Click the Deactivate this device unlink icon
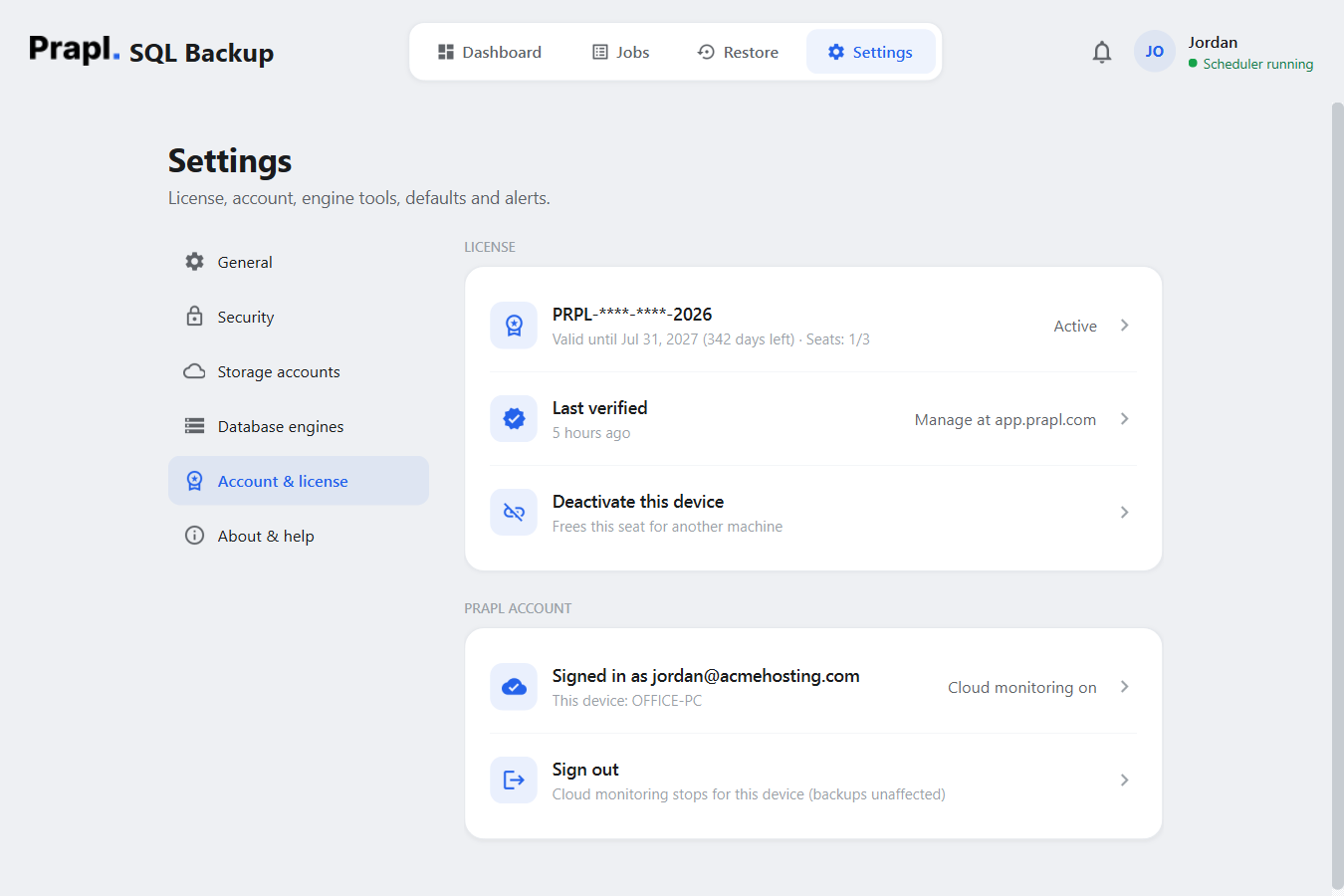 514,513
